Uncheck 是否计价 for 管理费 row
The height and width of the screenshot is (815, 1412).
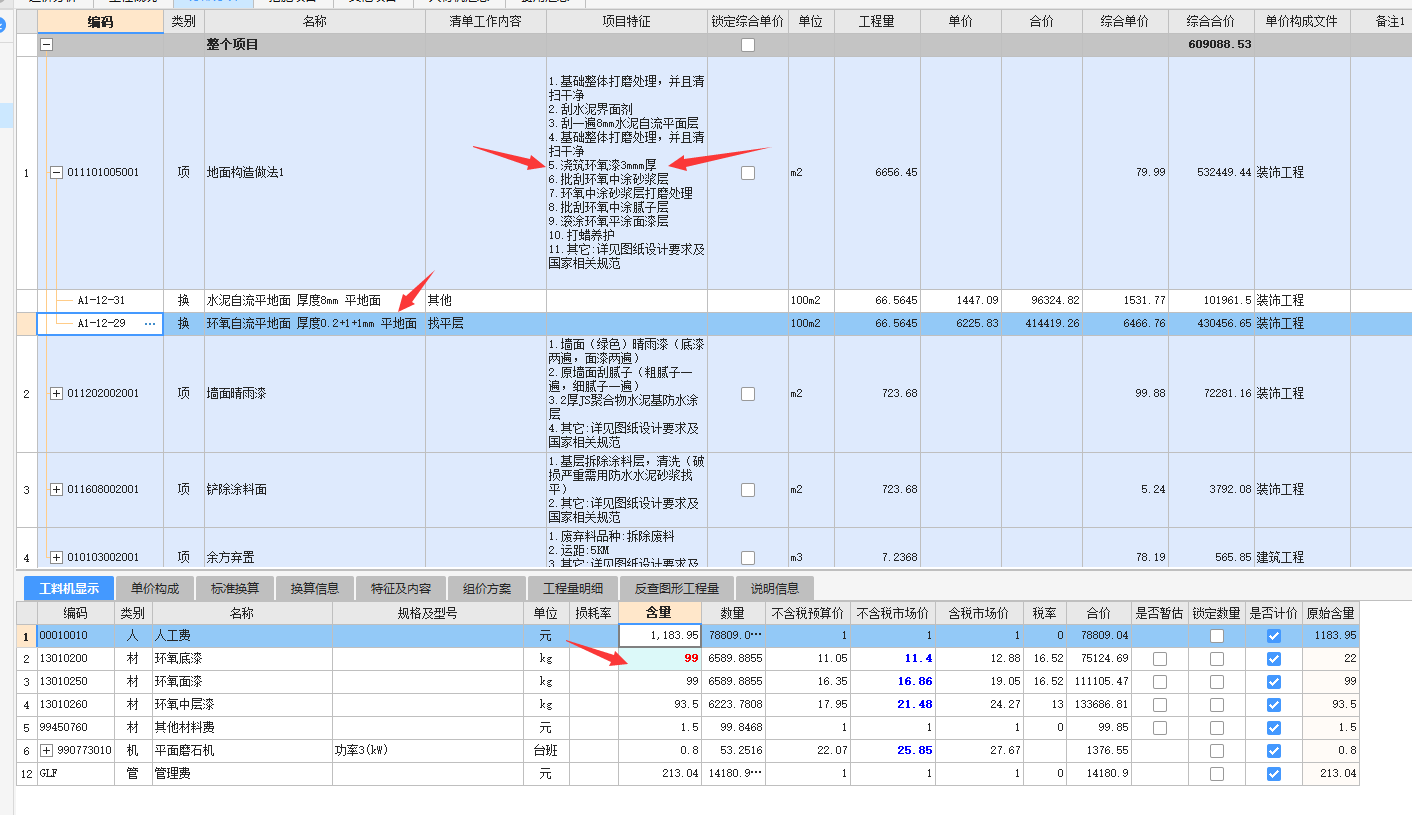click(x=1273, y=774)
